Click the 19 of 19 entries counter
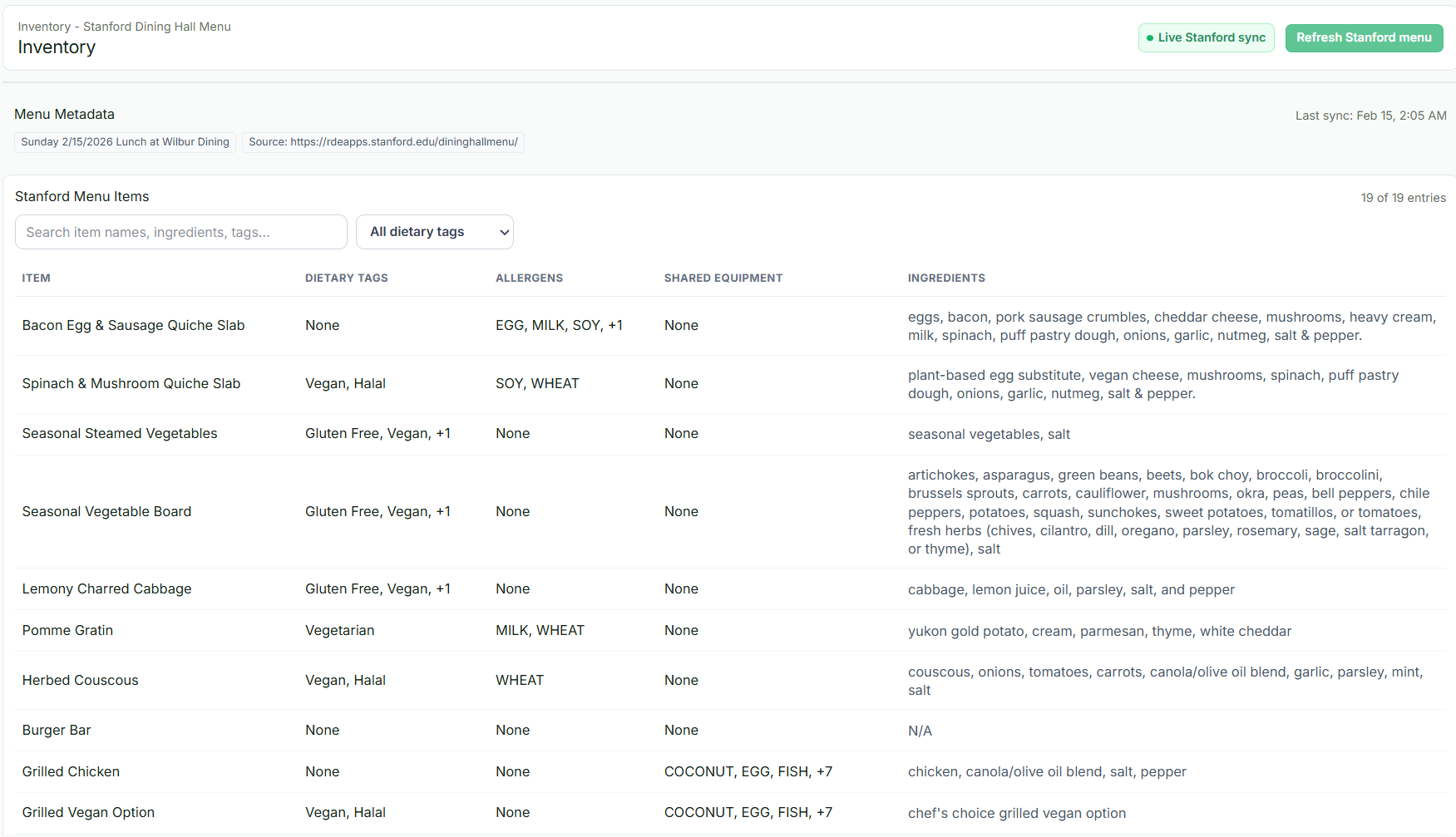 1404,198
